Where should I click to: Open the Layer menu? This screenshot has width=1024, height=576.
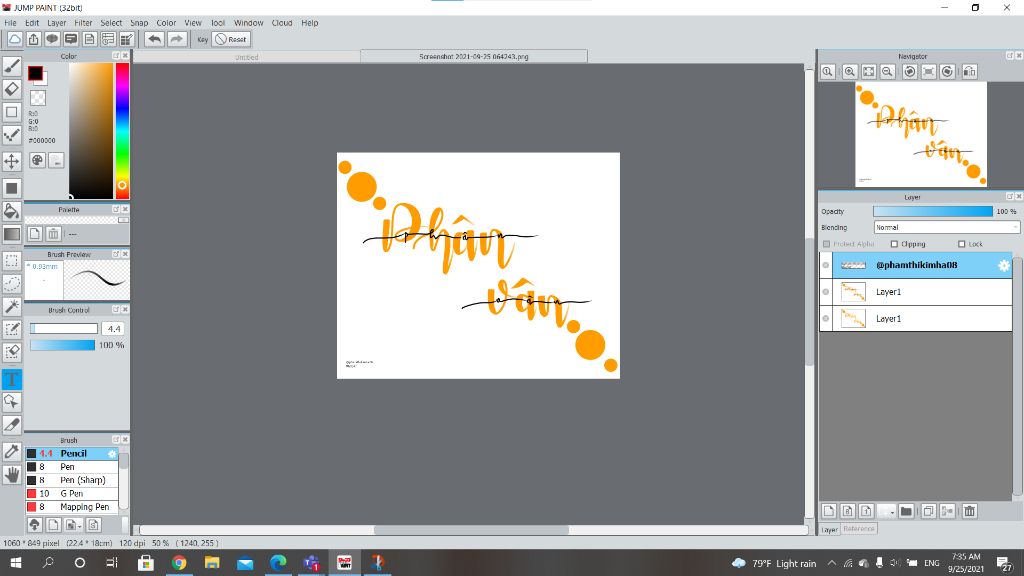(57, 23)
